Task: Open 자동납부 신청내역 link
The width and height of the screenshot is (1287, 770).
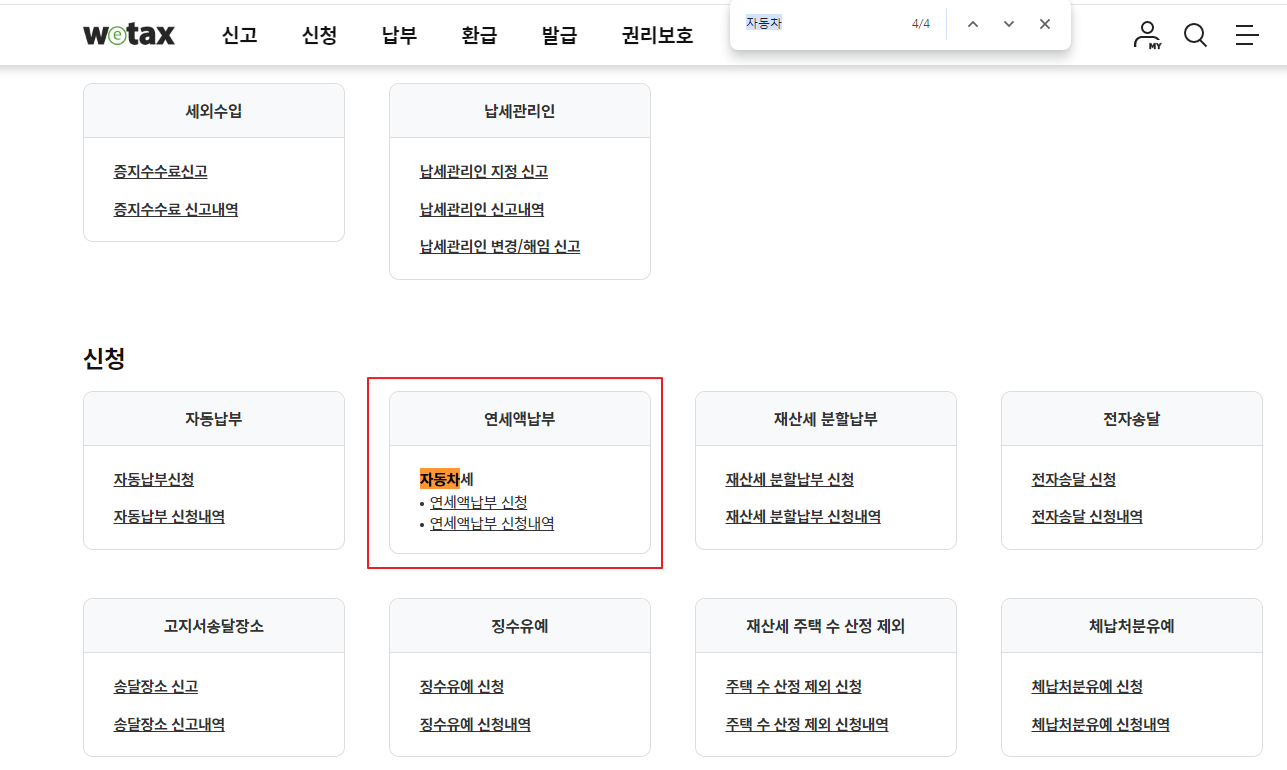Action: pos(169,517)
